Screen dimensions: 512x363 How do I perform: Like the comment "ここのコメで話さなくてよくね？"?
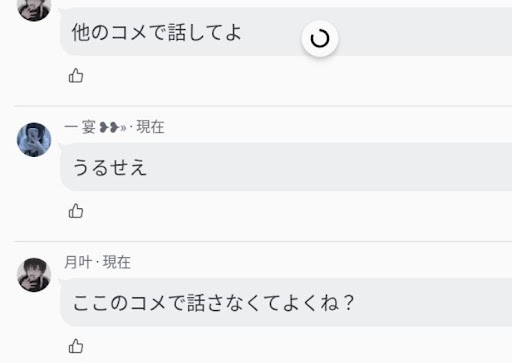(76, 346)
